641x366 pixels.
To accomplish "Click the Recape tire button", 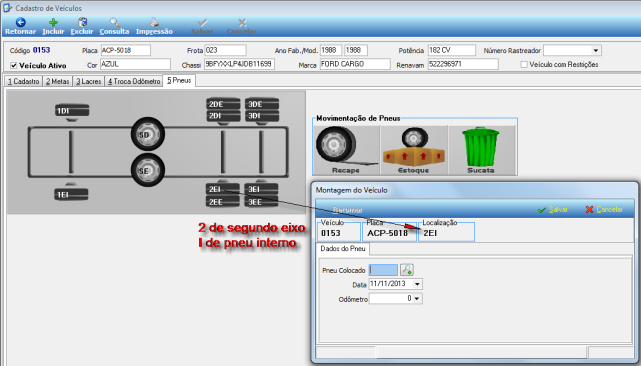I will point(346,150).
